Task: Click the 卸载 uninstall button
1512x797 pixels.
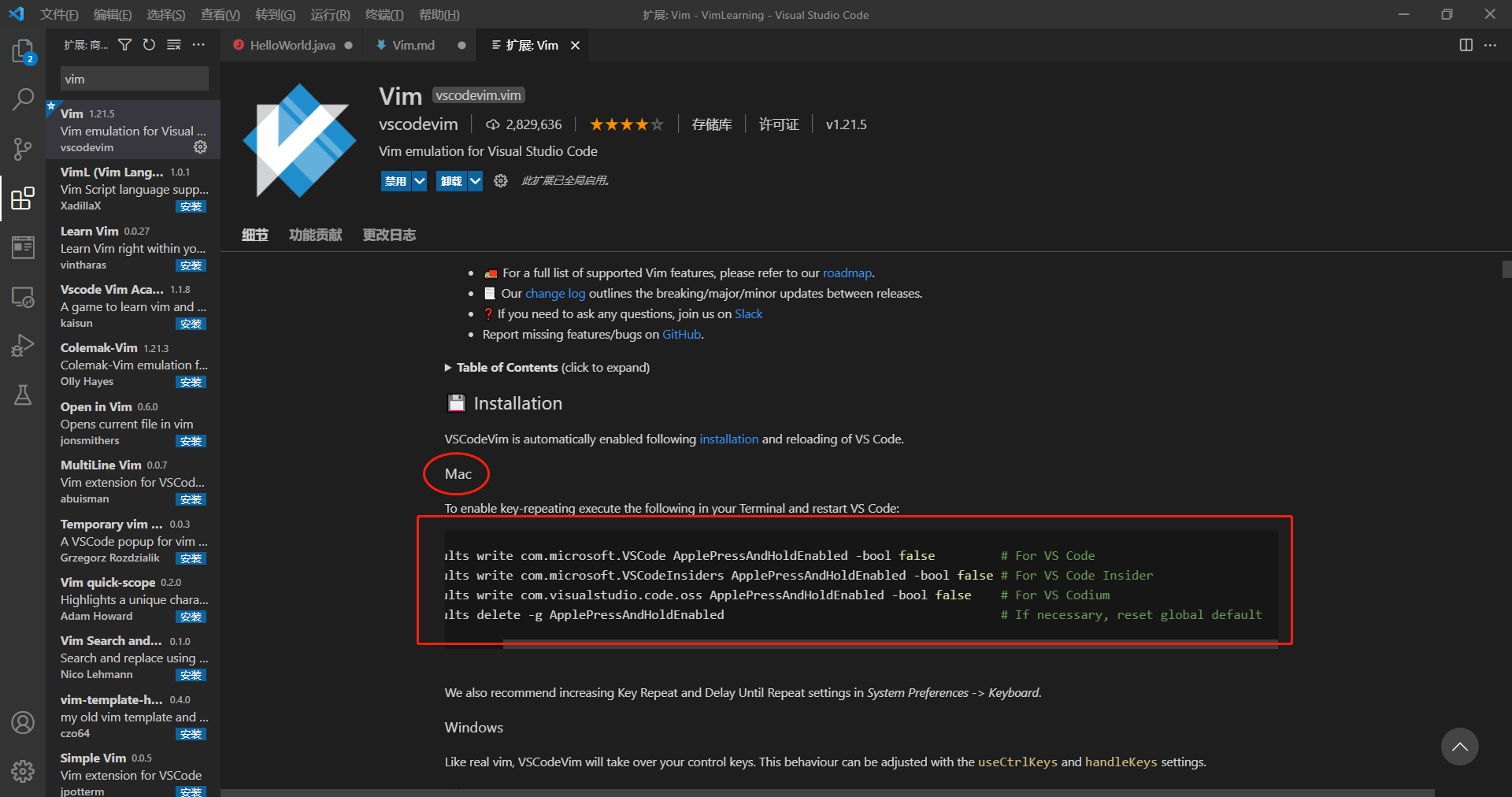Action: pos(451,181)
